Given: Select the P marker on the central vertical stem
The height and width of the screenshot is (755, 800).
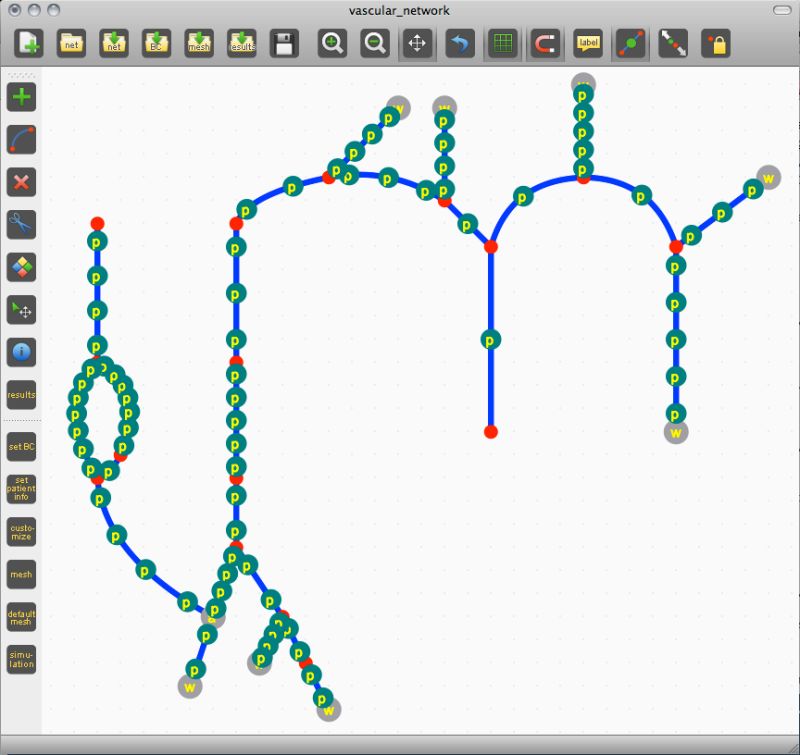Looking at the screenshot, I should [490, 339].
